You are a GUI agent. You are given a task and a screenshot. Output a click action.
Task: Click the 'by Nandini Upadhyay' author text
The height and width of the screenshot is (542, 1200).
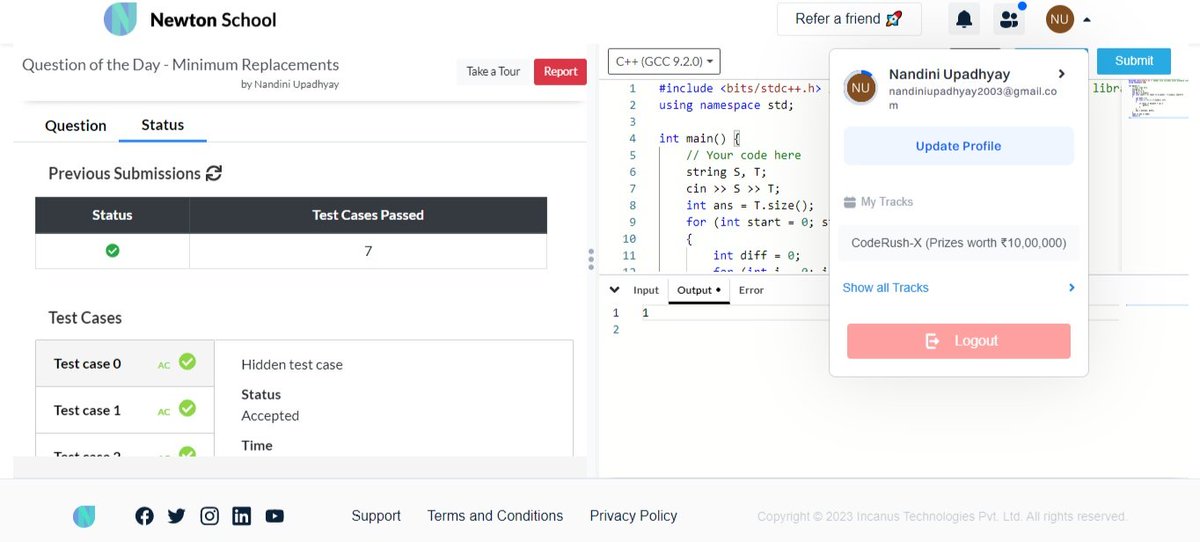pyautogui.click(x=290, y=85)
